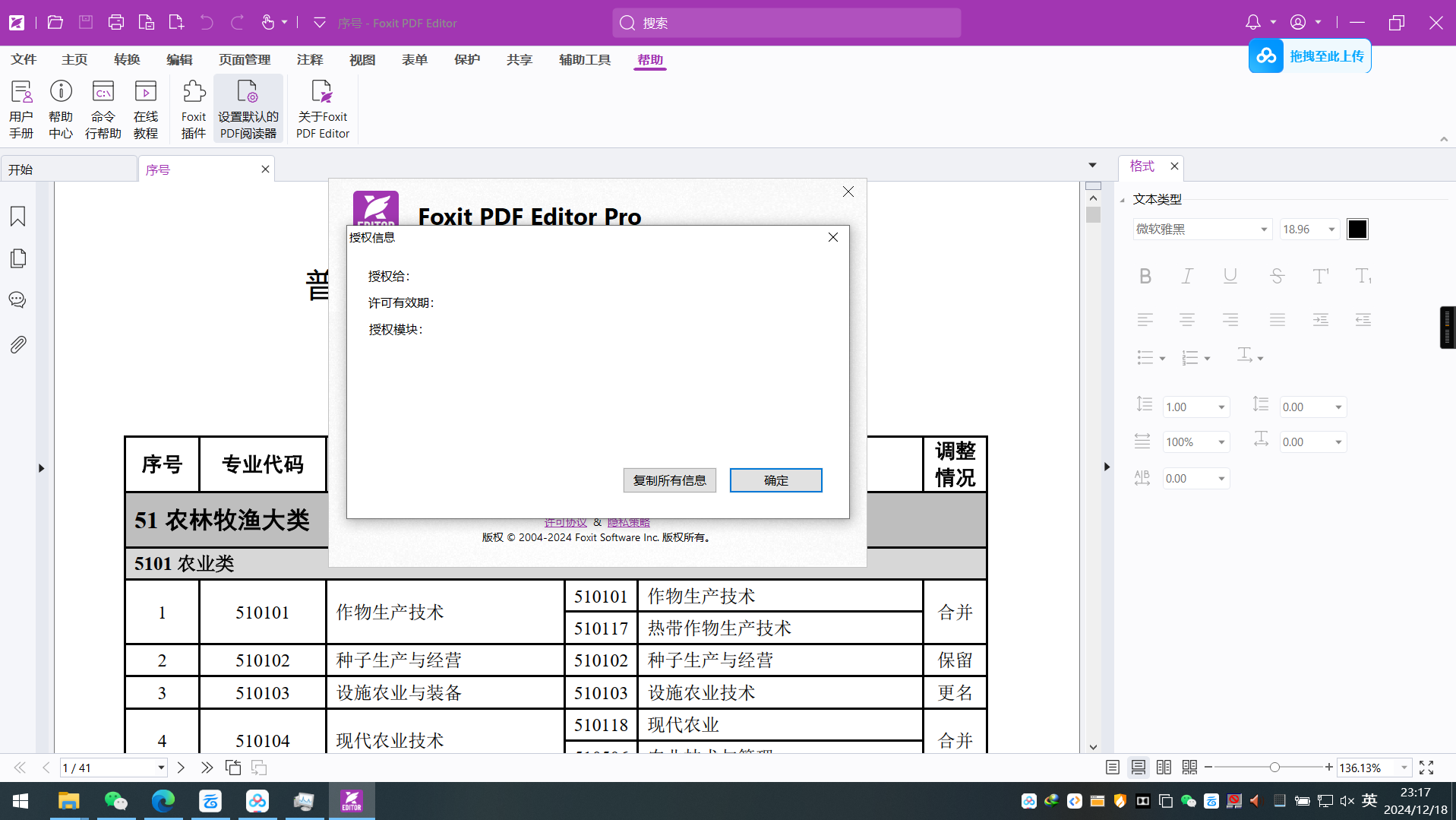Click 拖拽至此上传 cloud upload button
1456x820 pixels.
point(1309,56)
